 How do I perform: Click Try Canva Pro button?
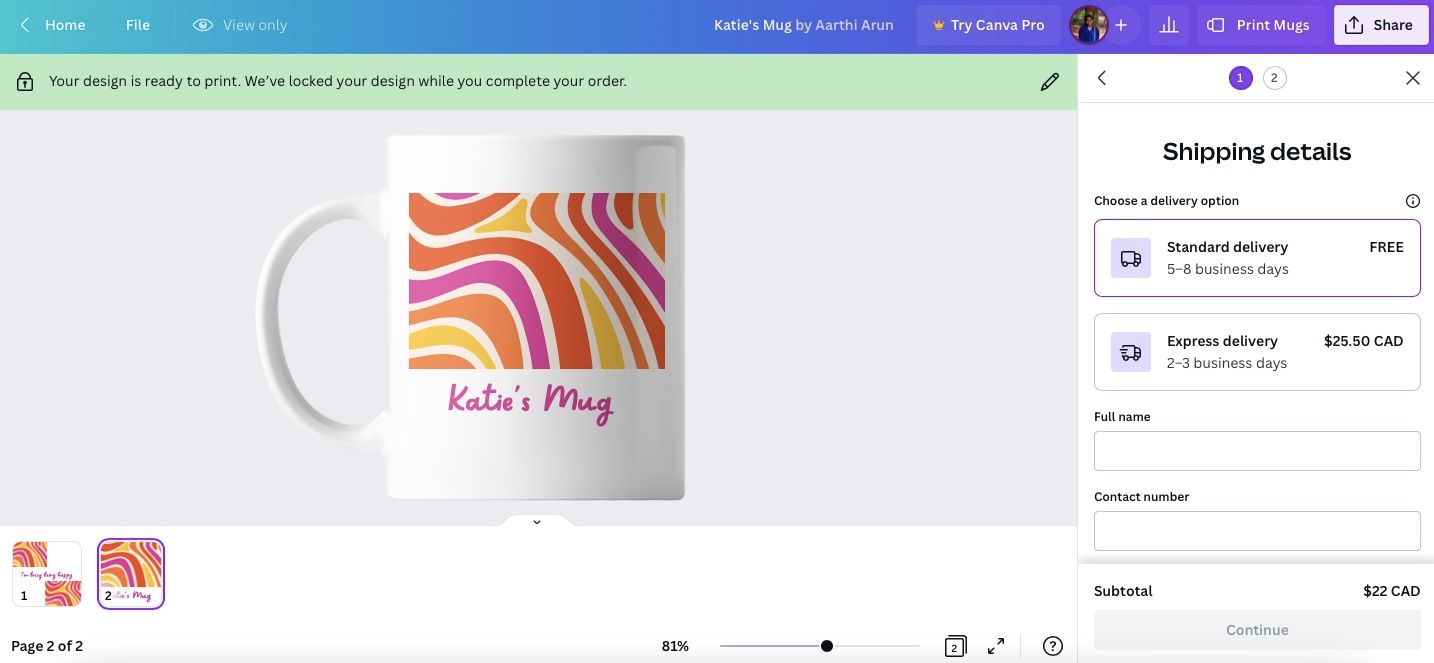coord(988,25)
